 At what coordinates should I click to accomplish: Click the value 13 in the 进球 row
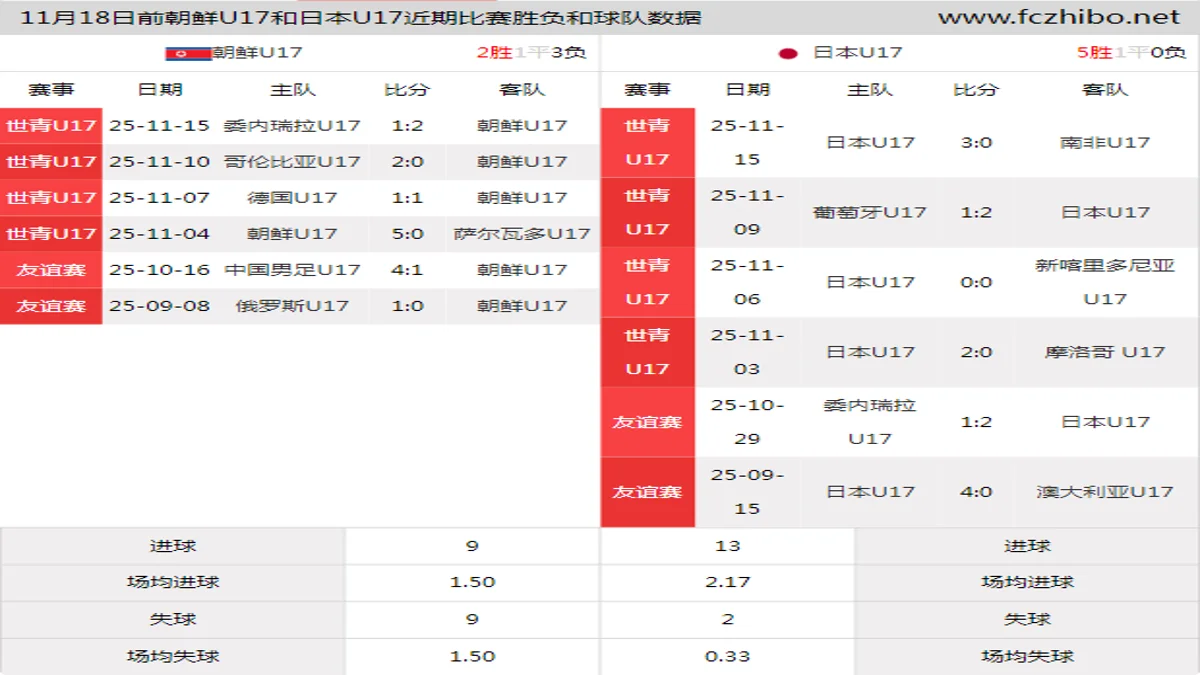(x=727, y=545)
